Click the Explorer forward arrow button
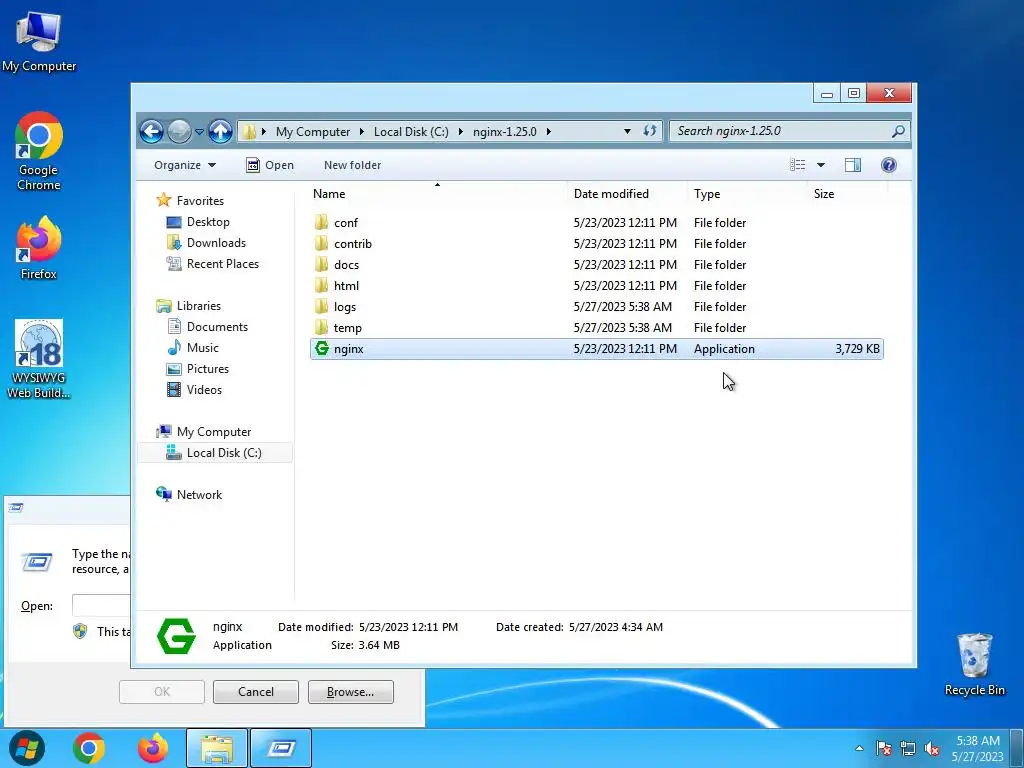 [180, 131]
